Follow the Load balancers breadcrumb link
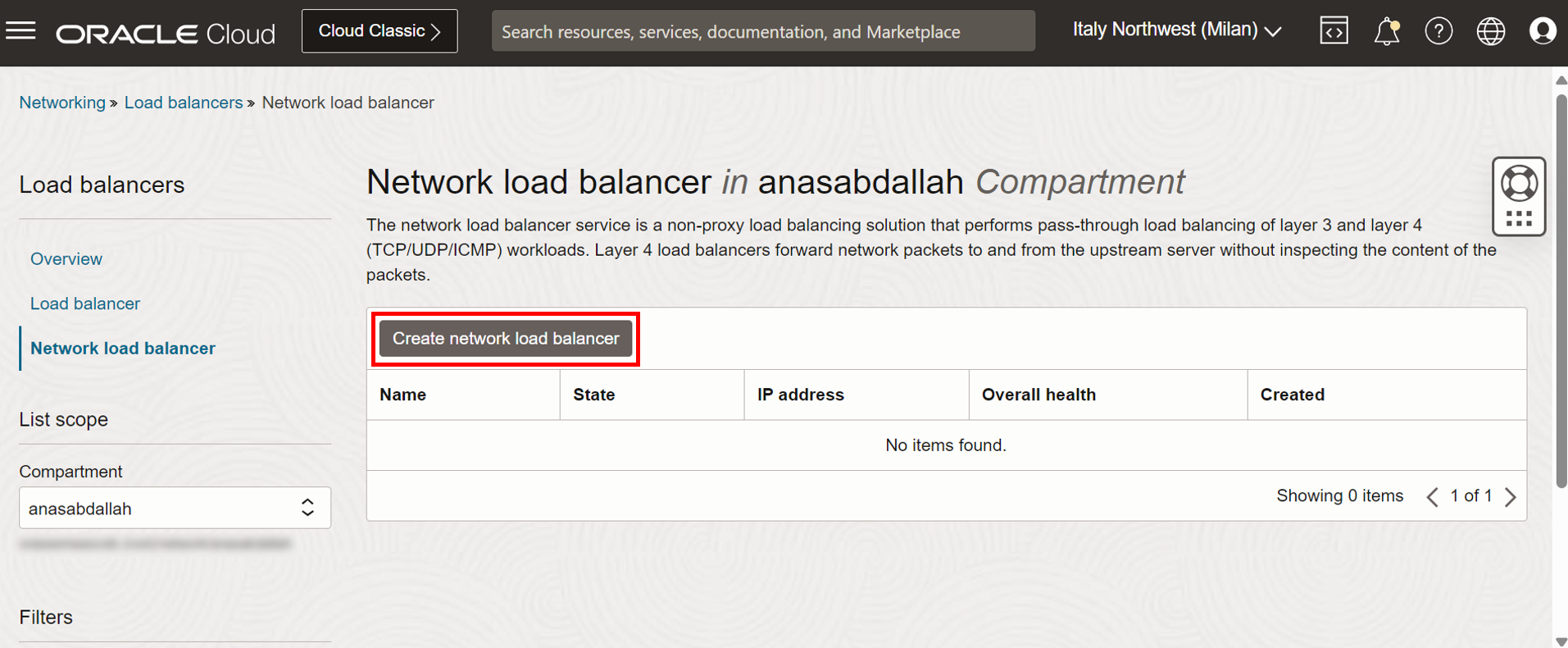 [184, 103]
